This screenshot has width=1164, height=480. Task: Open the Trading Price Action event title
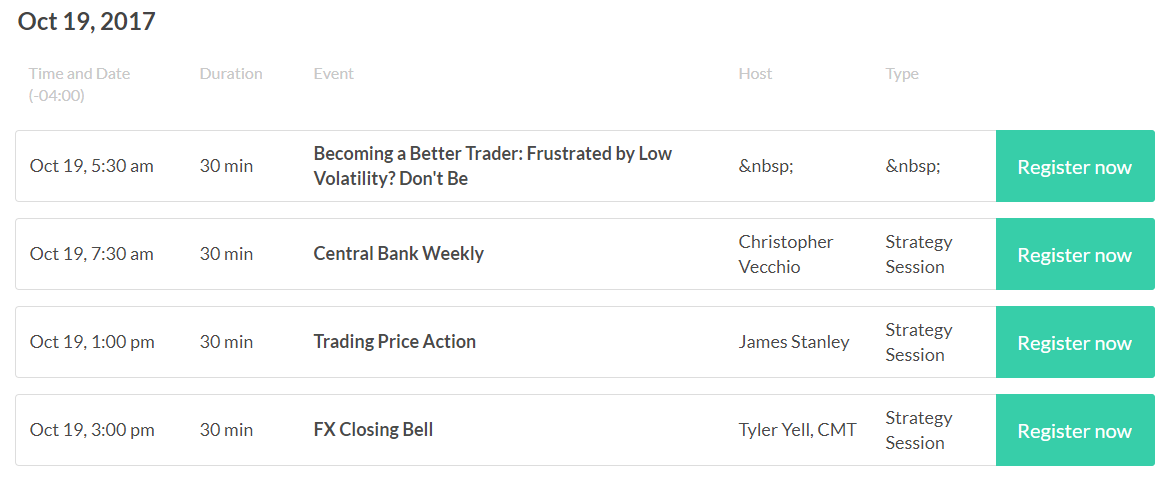[395, 341]
